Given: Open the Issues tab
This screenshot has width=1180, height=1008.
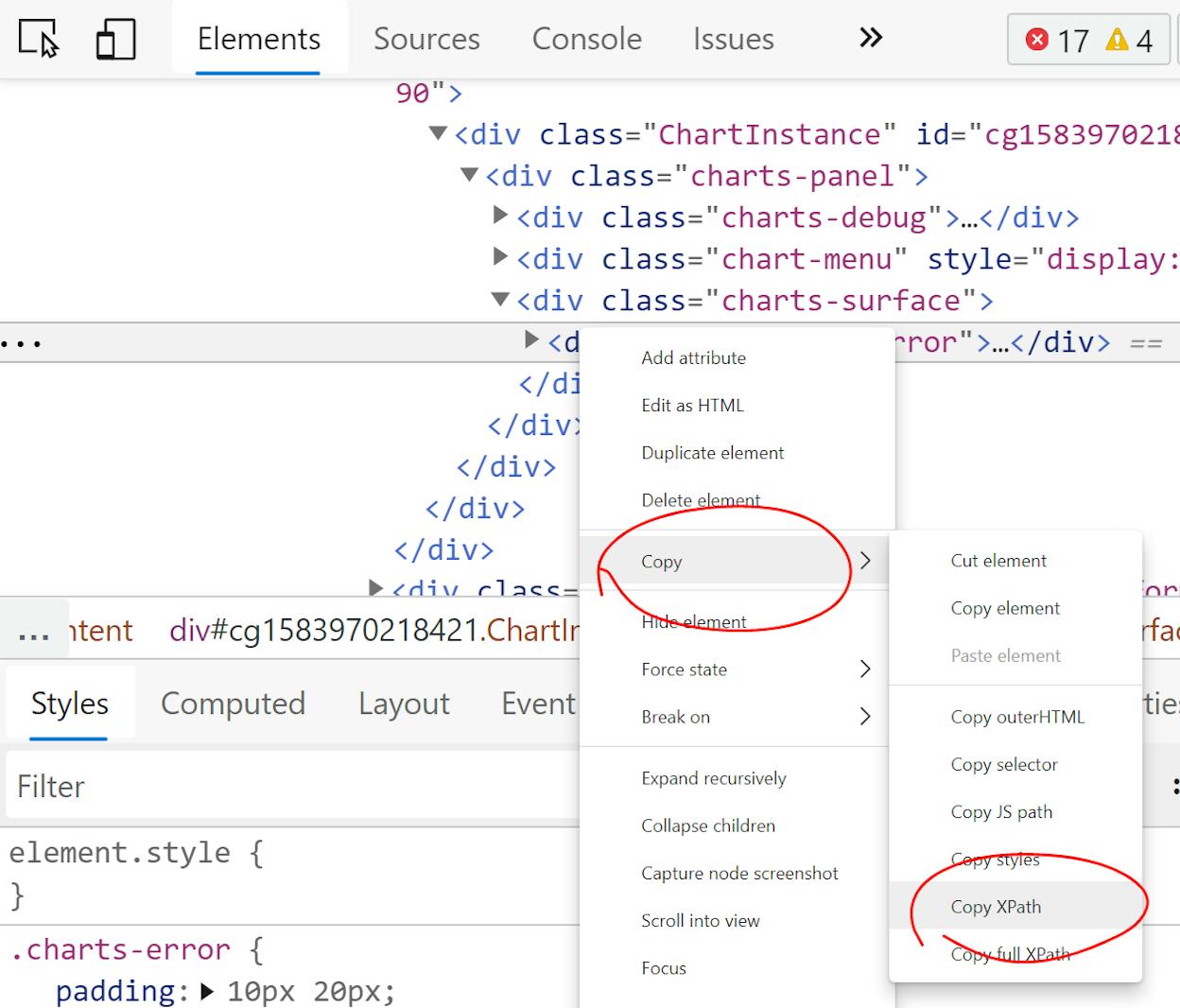Looking at the screenshot, I should (x=733, y=39).
